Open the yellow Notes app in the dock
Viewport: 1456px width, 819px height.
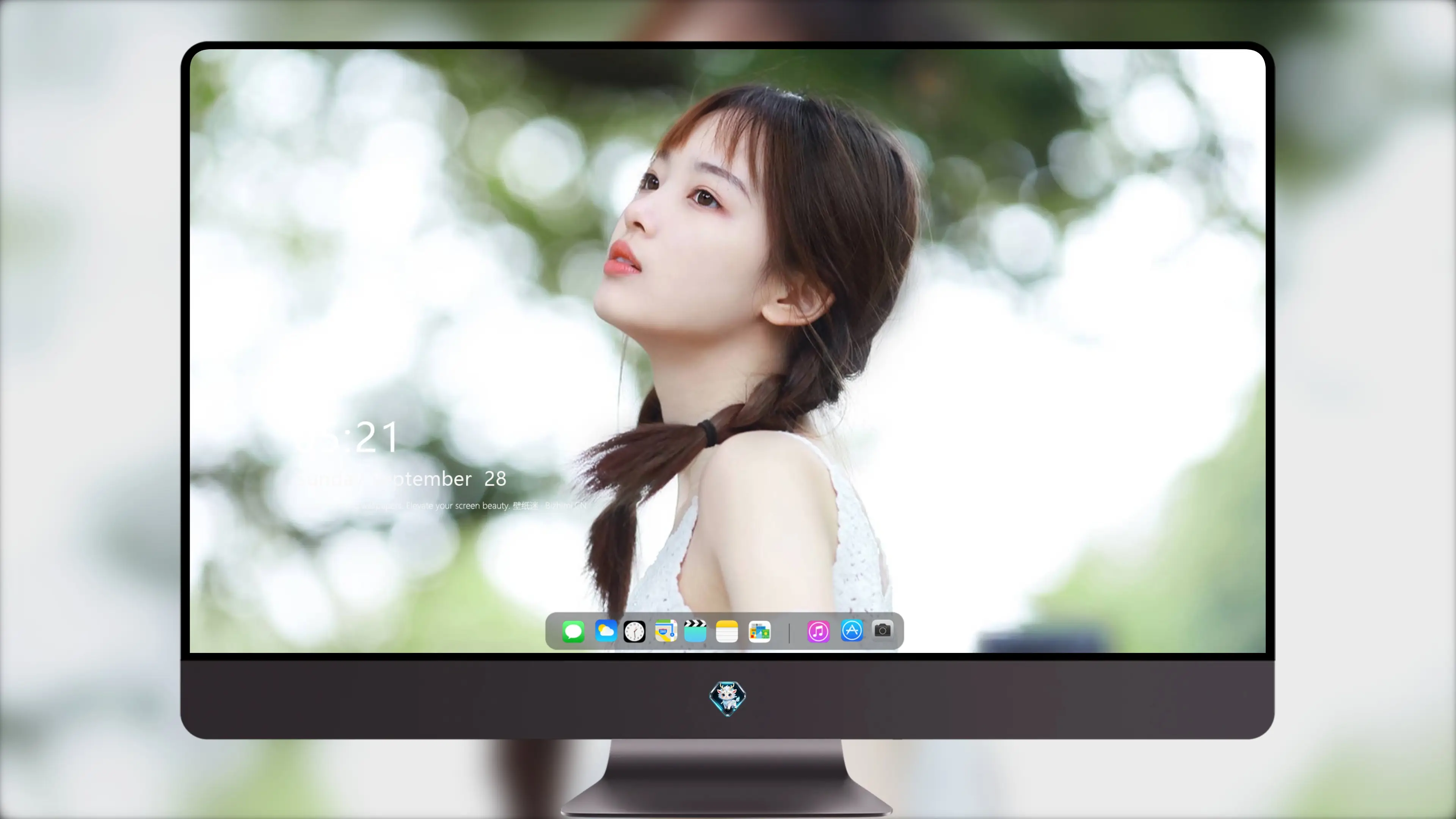click(x=727, y=631)
